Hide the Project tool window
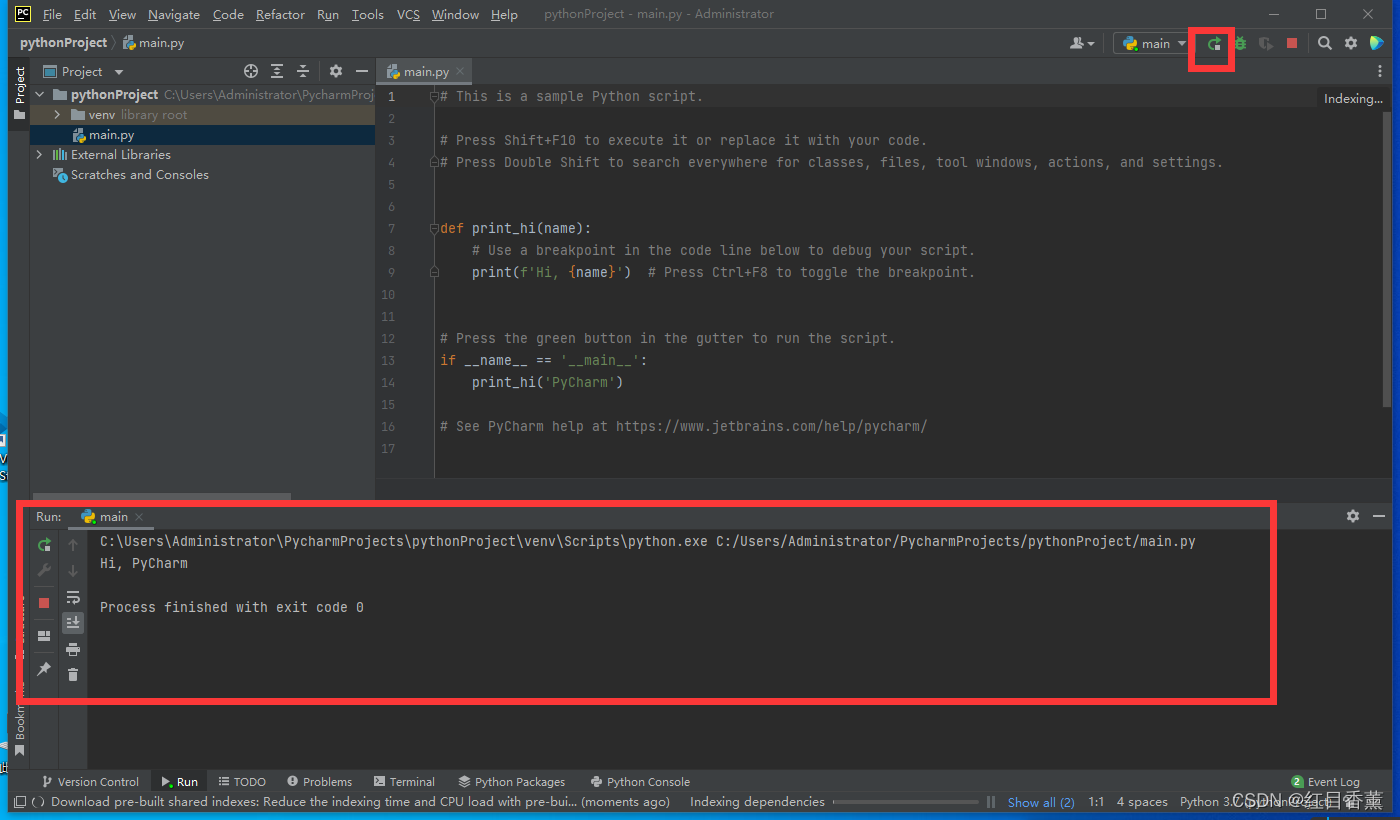The width and height of the screenshot is (1400, 820). 362,72
